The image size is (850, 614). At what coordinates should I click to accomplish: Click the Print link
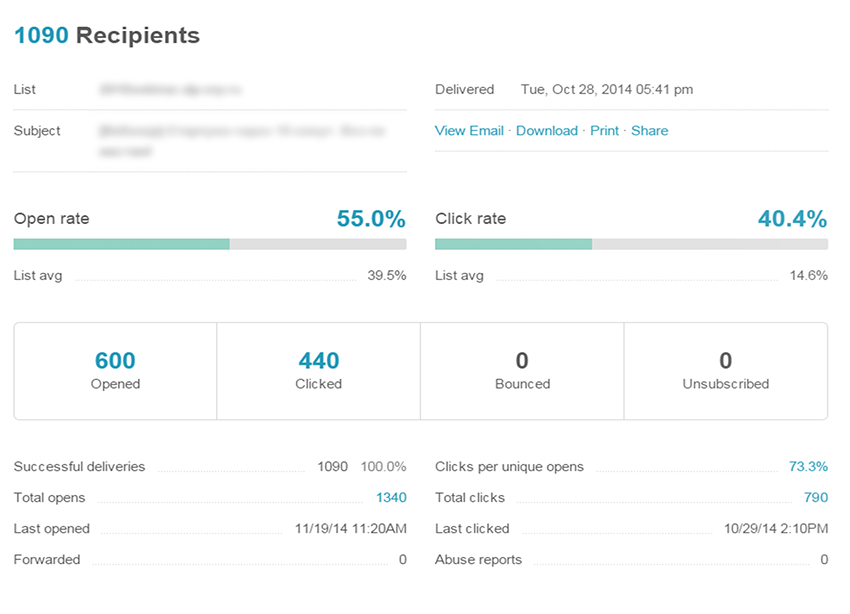tap(604, 131)
